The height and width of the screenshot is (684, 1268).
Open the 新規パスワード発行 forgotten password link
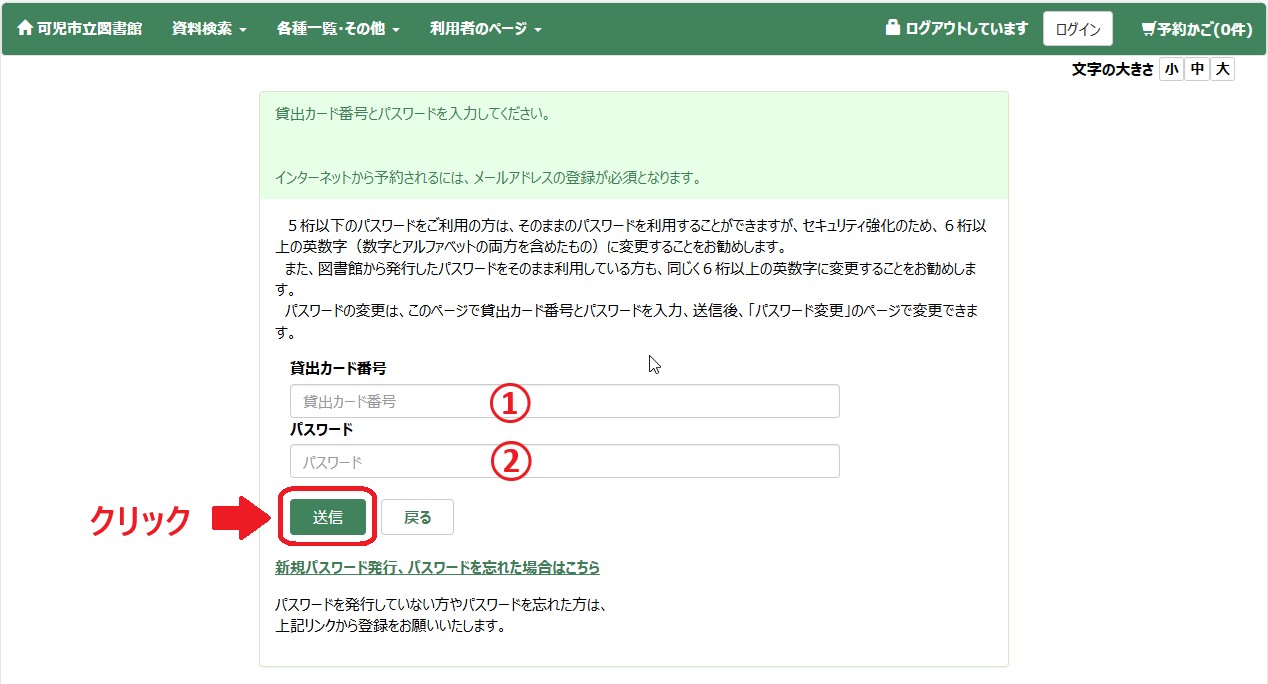pos(437,567)
